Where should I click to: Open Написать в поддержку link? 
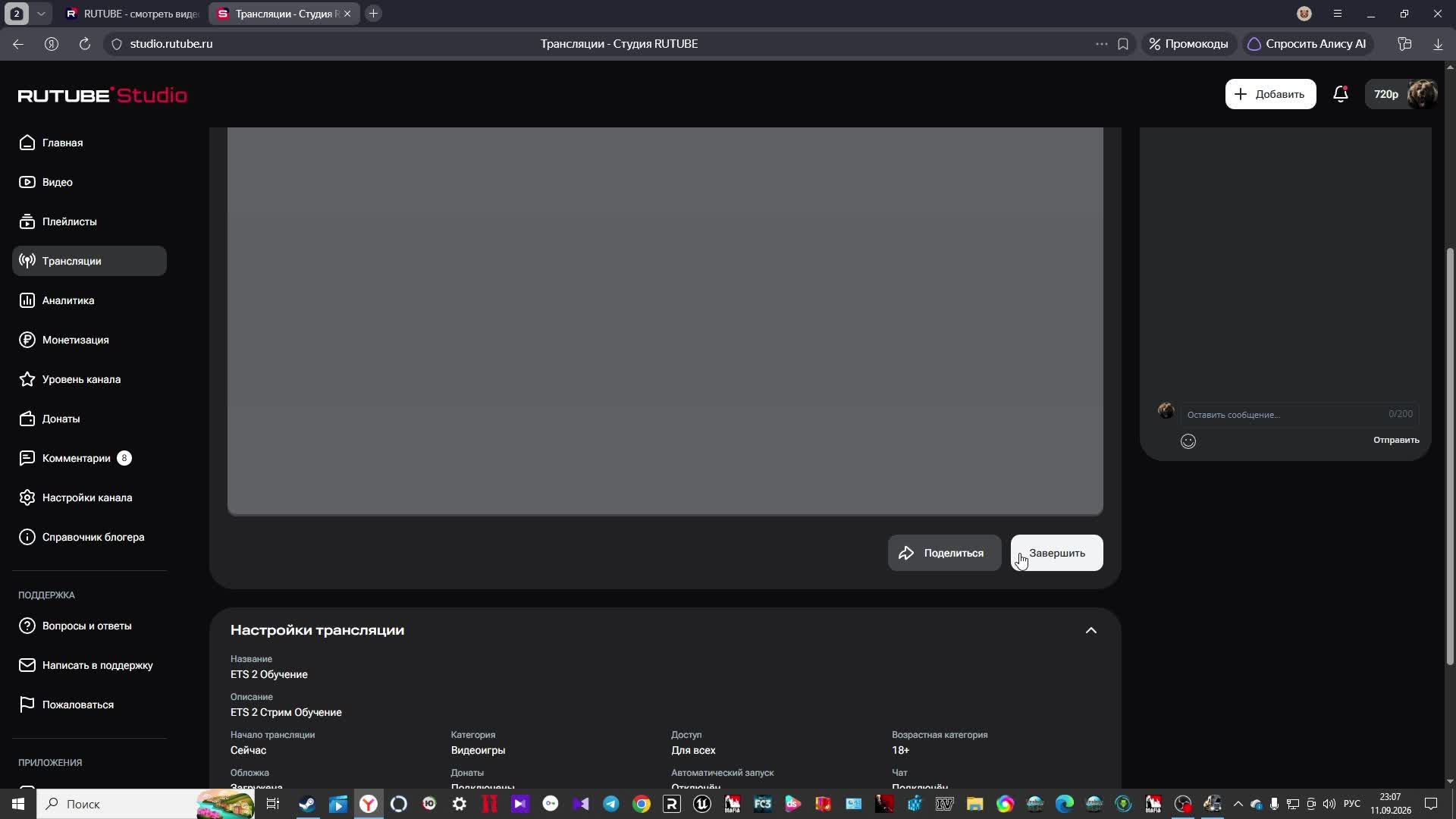click(x=89, y=665)
